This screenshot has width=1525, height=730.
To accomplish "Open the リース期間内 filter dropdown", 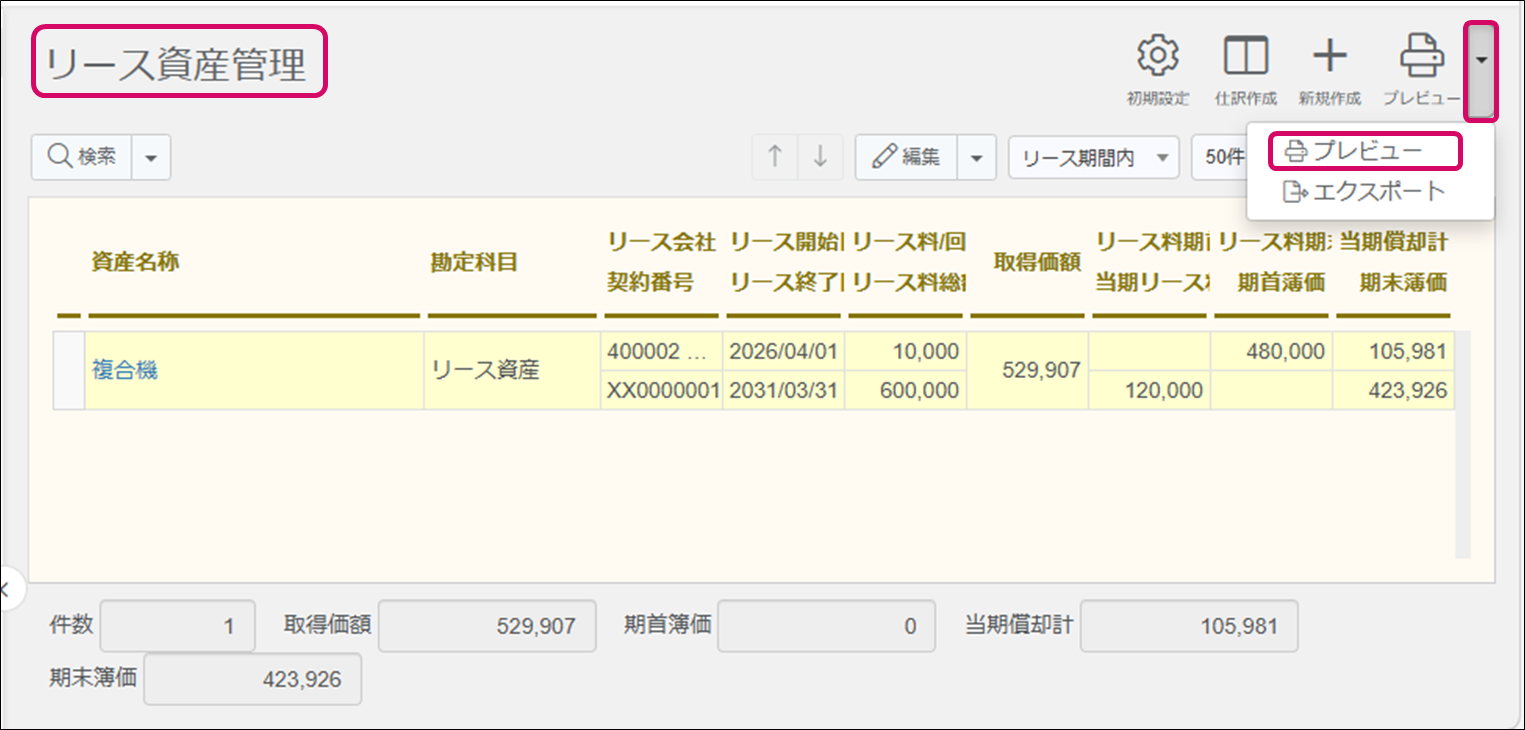I will (1093, 158).
